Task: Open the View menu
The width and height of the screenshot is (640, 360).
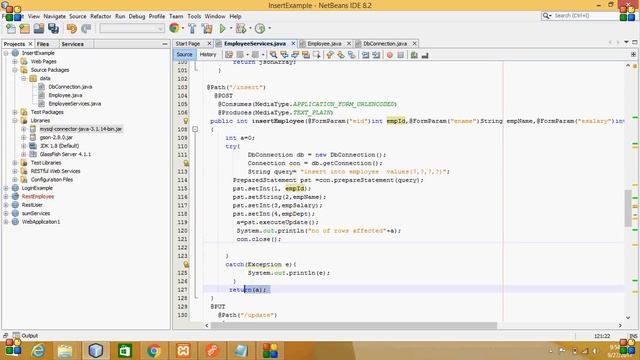Action: 34,16
